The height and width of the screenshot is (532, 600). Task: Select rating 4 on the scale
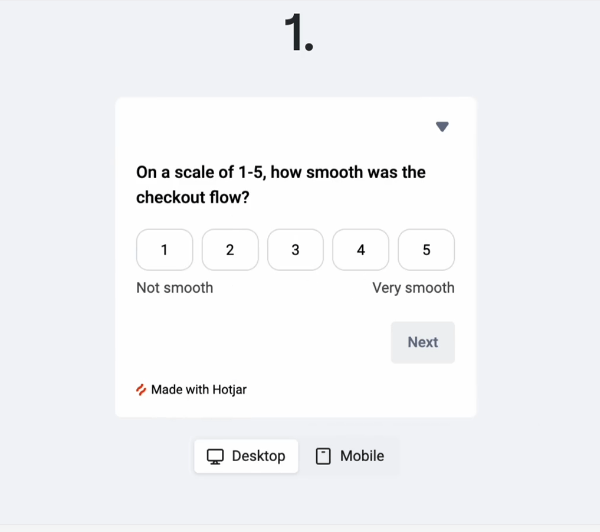coord(360,250)
